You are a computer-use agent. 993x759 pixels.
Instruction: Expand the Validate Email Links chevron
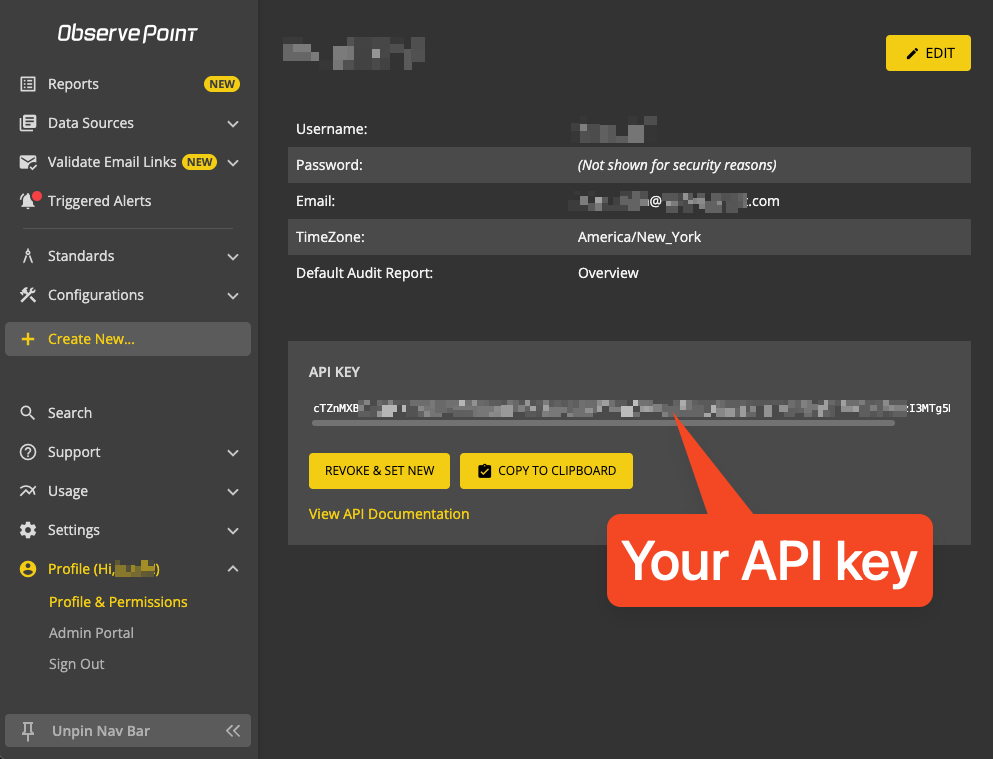[233, 163]
